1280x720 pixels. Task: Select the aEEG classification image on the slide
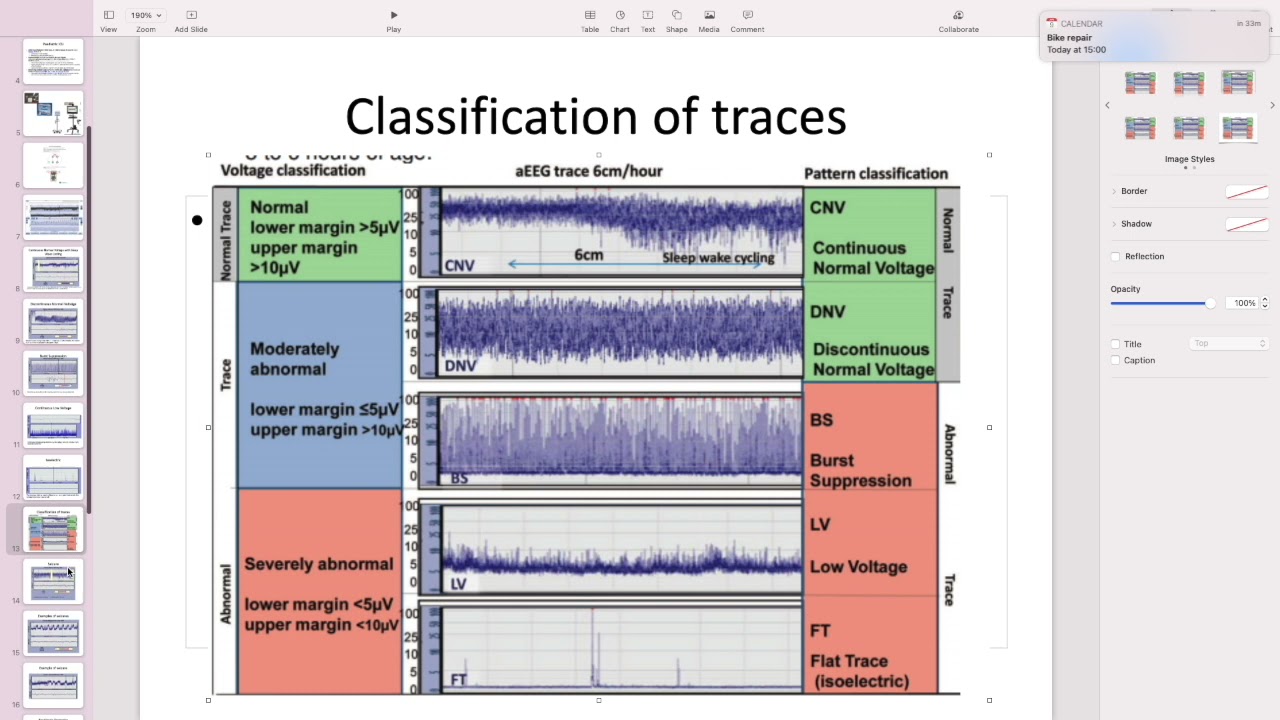pos(598,427)
